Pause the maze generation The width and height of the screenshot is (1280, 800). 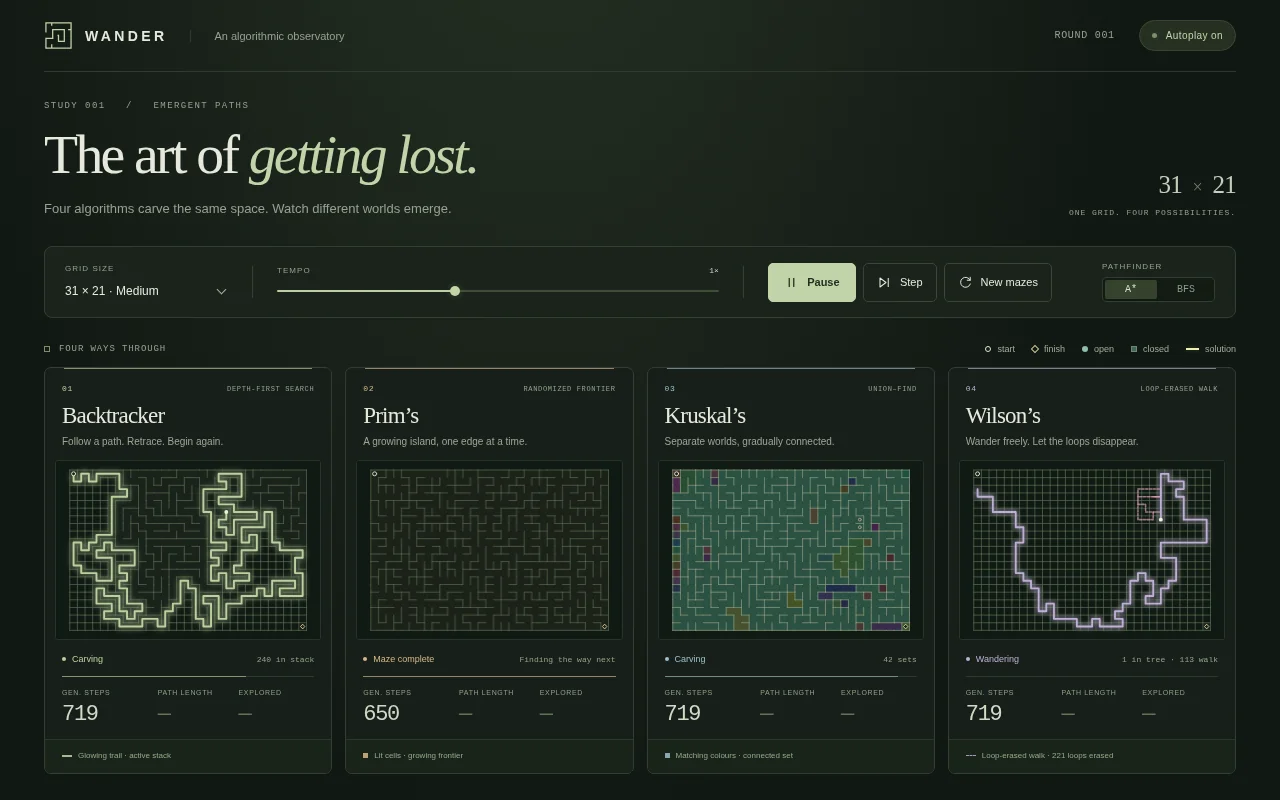coord(812,282)
